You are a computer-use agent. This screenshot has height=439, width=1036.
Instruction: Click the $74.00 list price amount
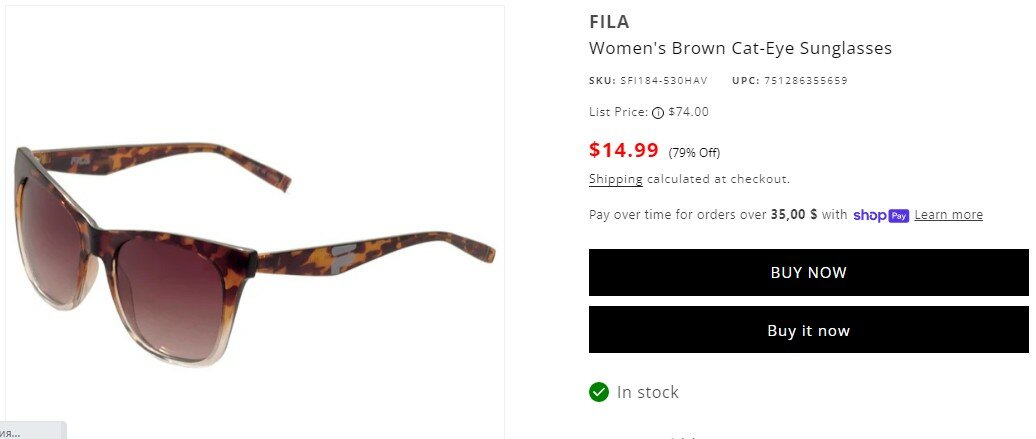coord(688,112)
